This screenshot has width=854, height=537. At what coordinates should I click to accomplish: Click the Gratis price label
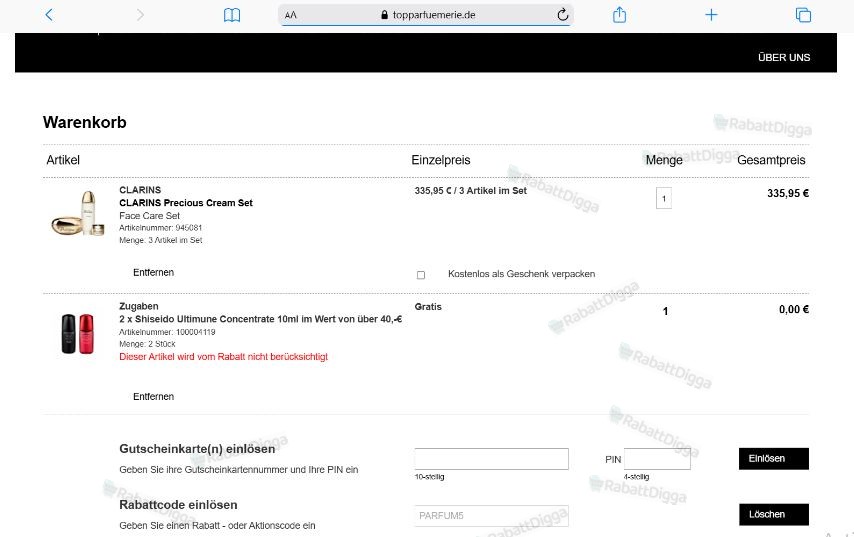[428, 307]
